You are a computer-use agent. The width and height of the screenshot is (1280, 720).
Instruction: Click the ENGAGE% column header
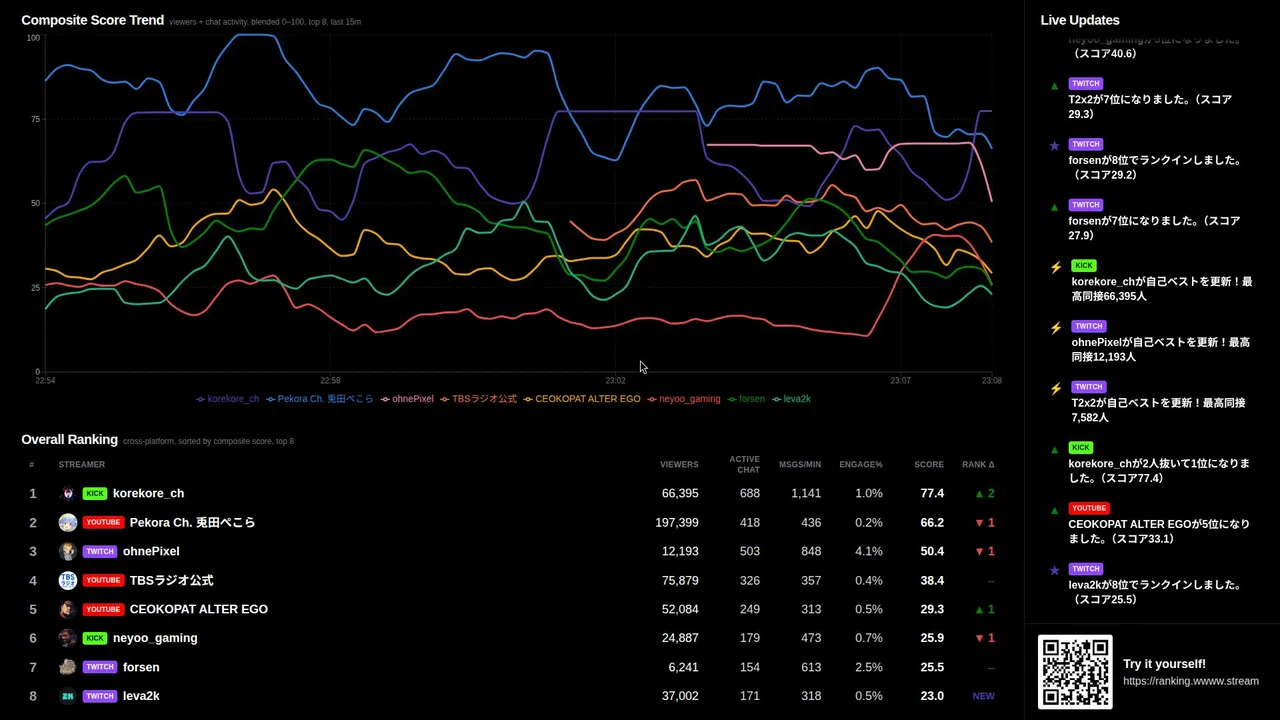pos(861,465)
